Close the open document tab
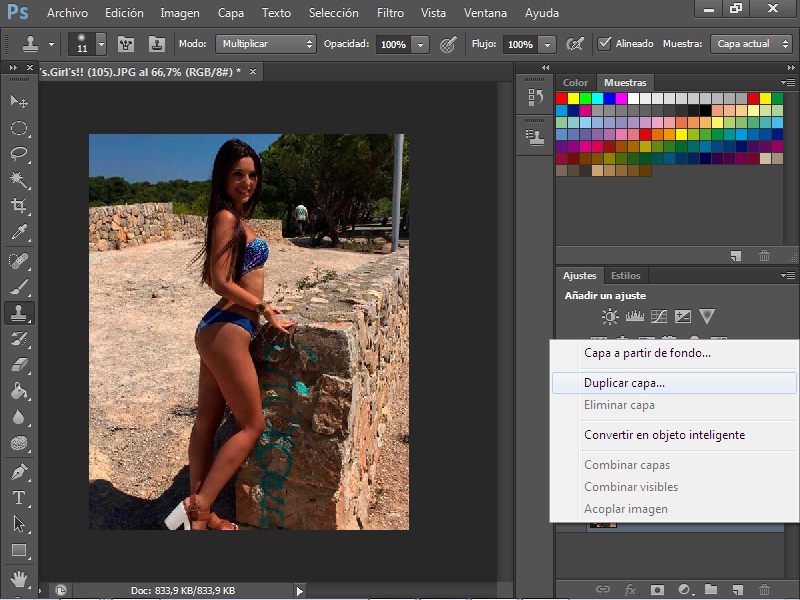Viewport: 800px width, 600px height. [253, 72]
